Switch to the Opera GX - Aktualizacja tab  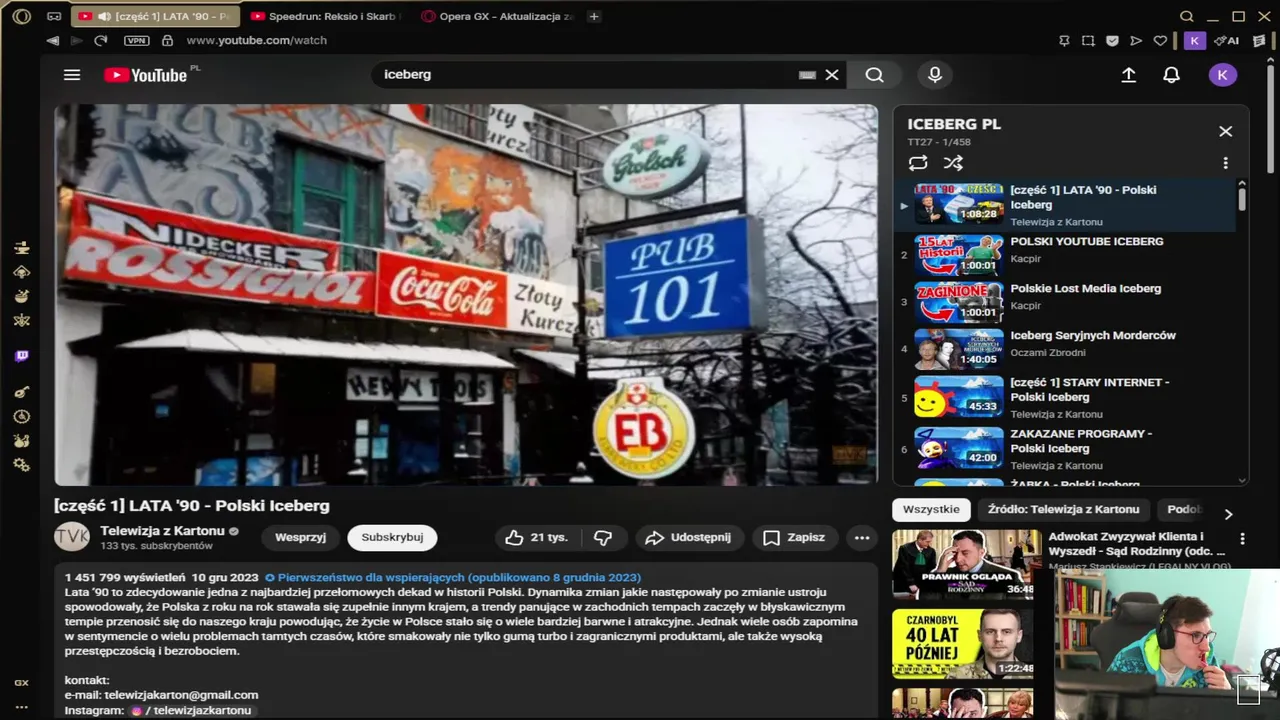click(497, 17)
